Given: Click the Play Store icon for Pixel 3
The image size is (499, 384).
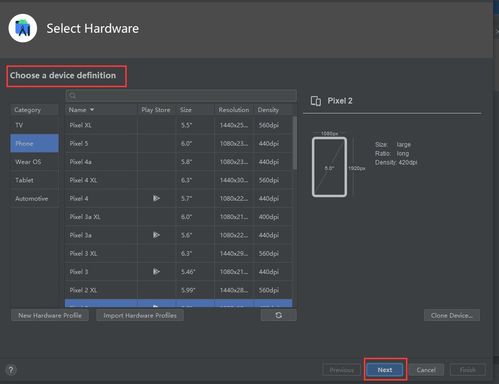Looking at the screenshot, I should (x=156, y=272).
